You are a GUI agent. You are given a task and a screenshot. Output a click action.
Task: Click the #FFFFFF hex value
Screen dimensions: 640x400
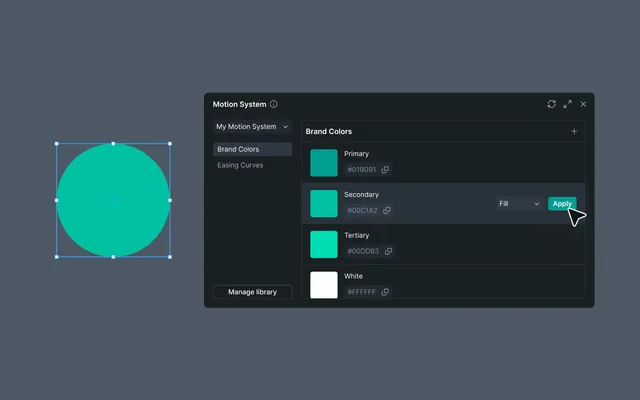[x=361, y=292]
